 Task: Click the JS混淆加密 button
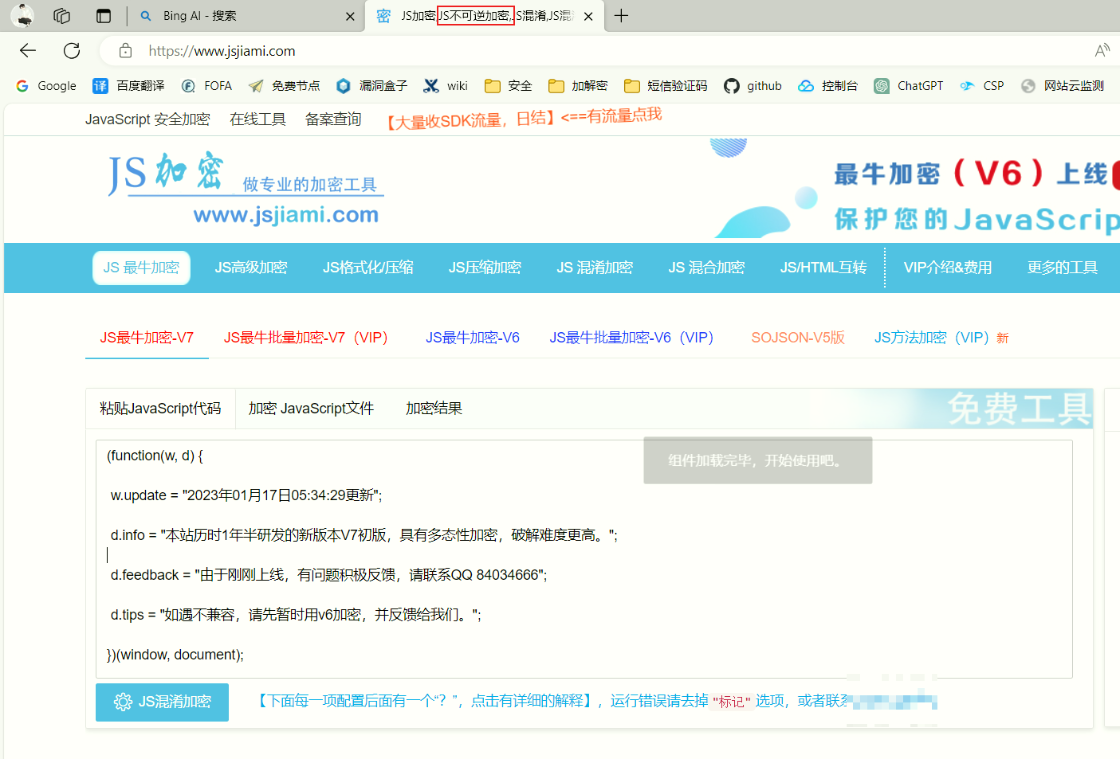162,702
